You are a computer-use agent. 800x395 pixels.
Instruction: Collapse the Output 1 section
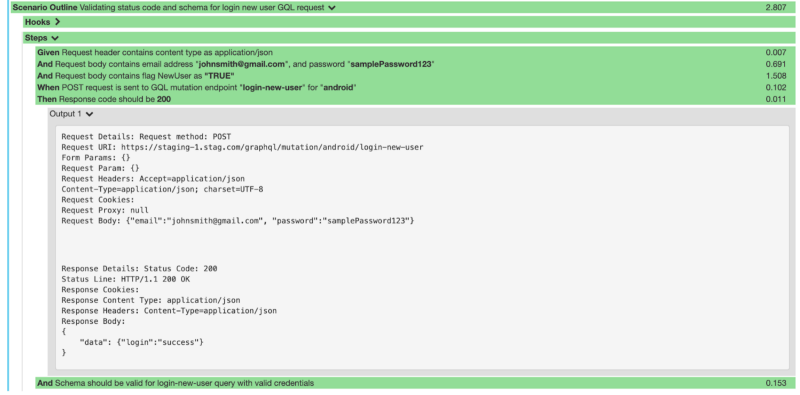click(x=89, y=114)
